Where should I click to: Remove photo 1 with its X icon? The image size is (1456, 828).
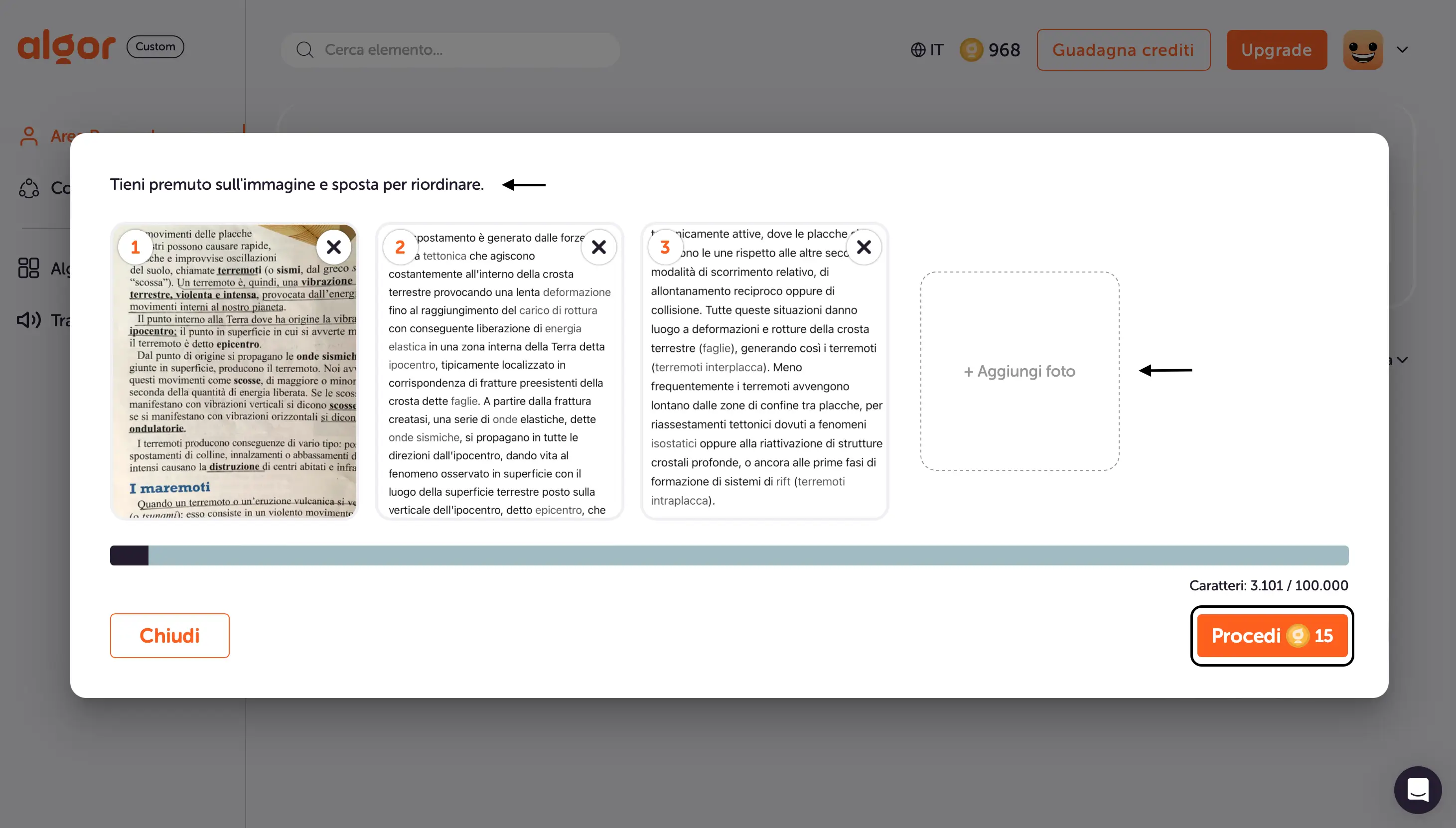point(334,247)
